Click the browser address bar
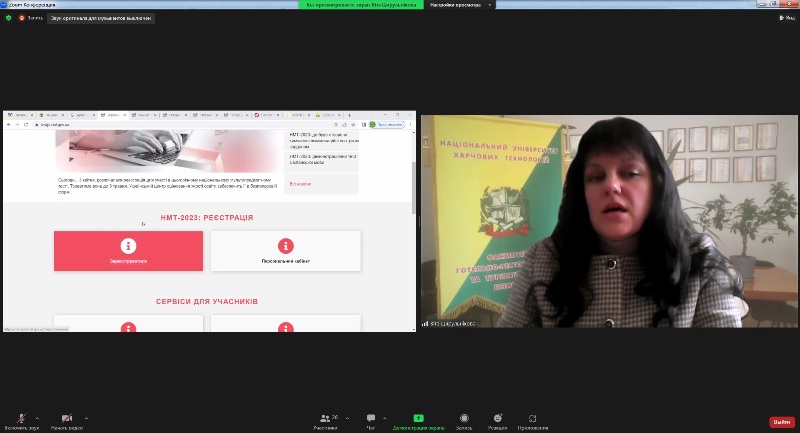The height and width of the screenshot is (433, 800). click(194, 124)
